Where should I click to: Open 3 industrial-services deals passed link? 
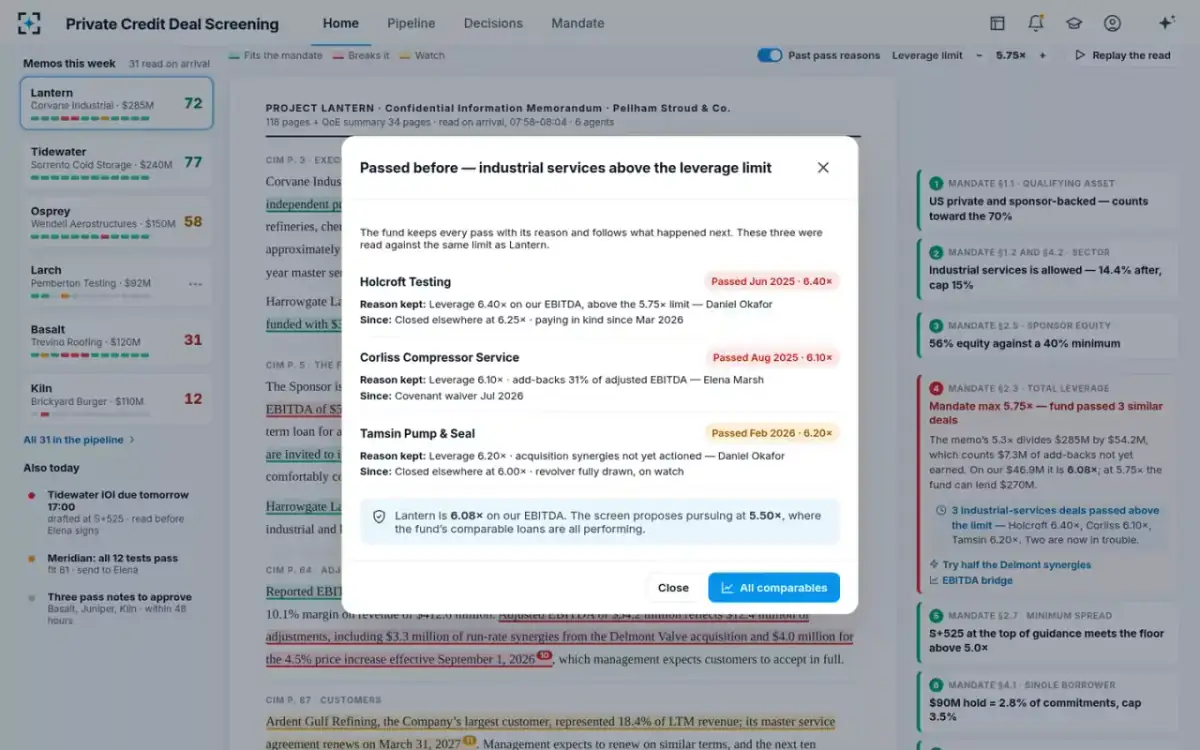1055,517
